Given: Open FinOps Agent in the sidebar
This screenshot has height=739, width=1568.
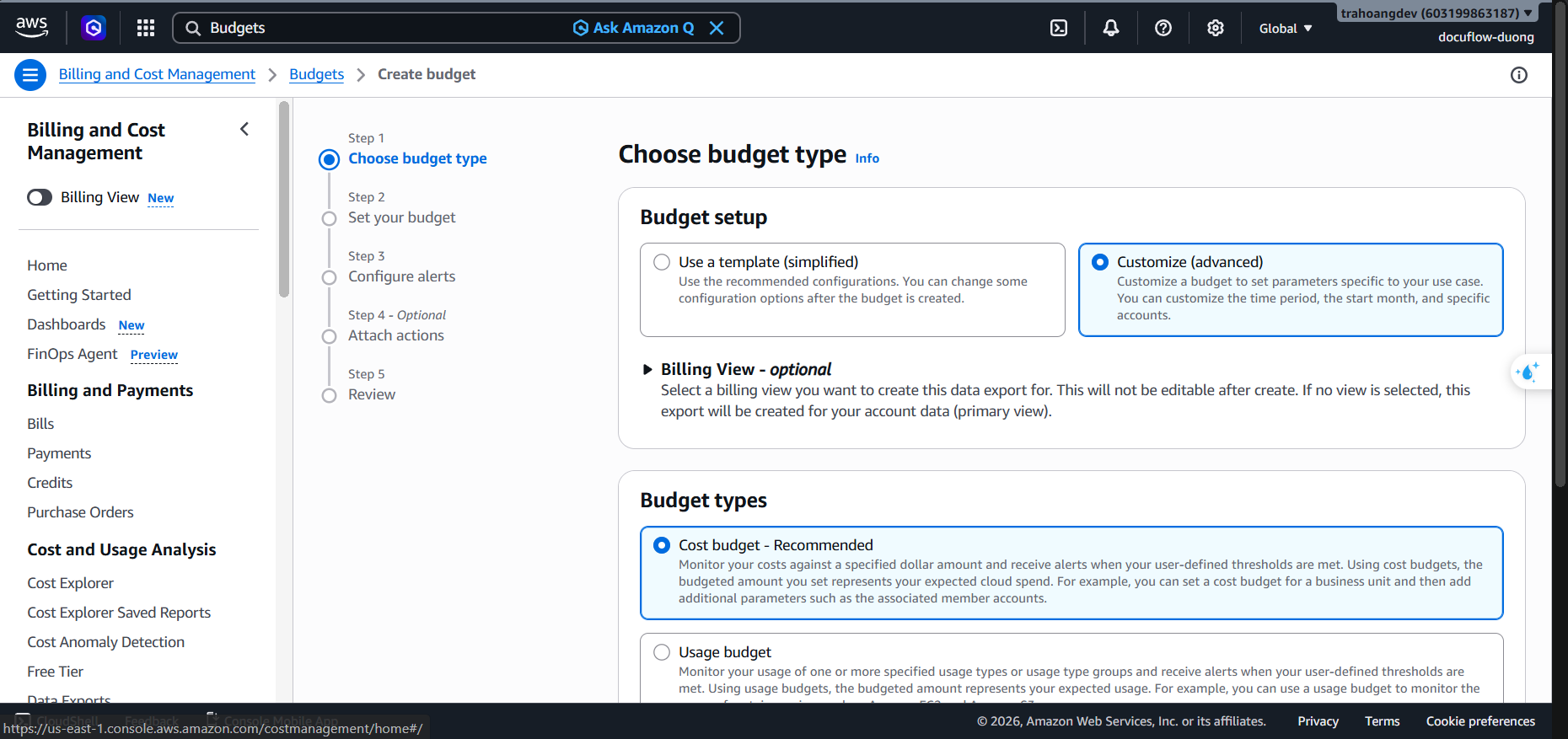Looking at the screenshot, I should 72,354.
